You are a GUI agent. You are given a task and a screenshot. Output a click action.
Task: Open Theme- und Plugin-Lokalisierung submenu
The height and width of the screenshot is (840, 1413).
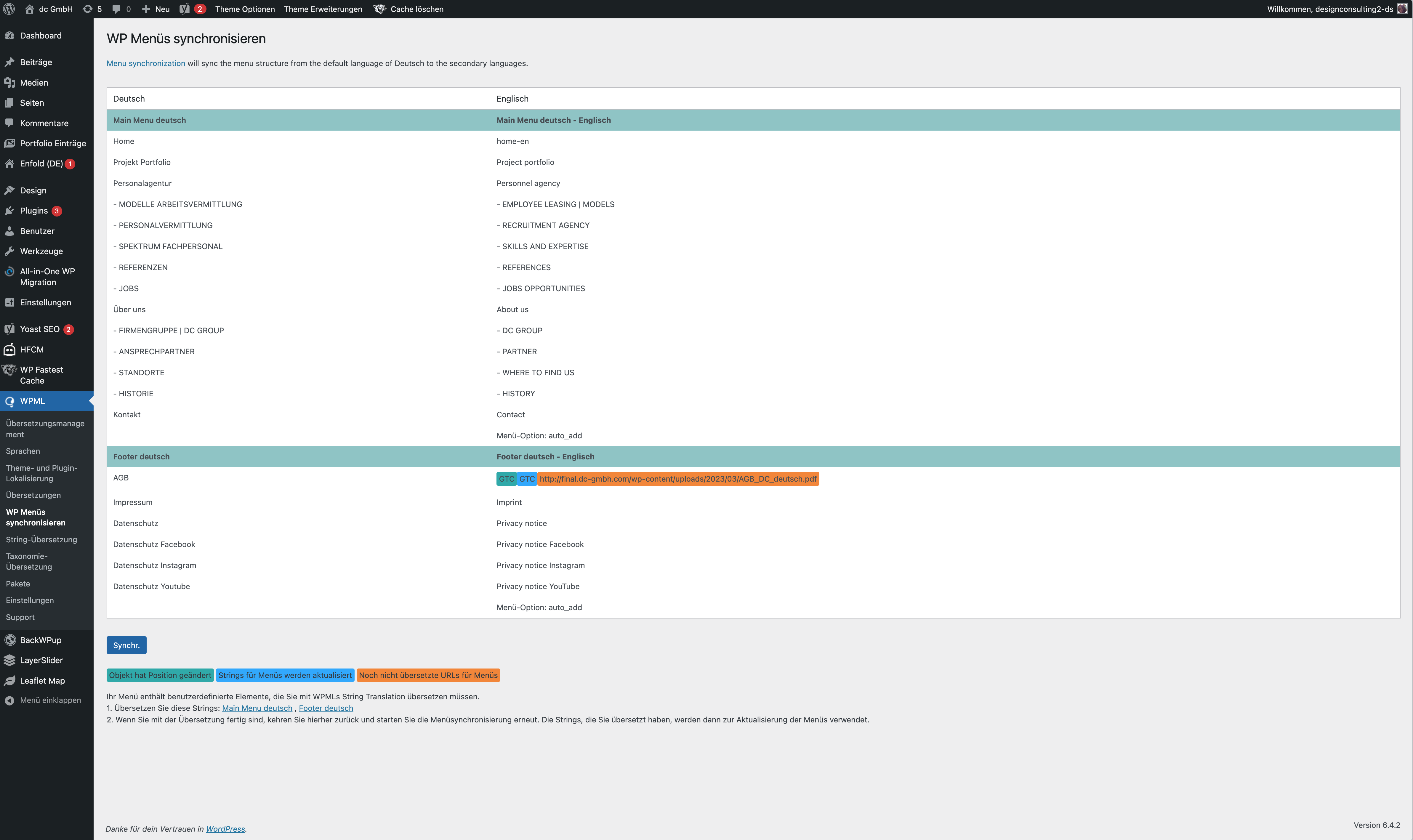(42, 473)
